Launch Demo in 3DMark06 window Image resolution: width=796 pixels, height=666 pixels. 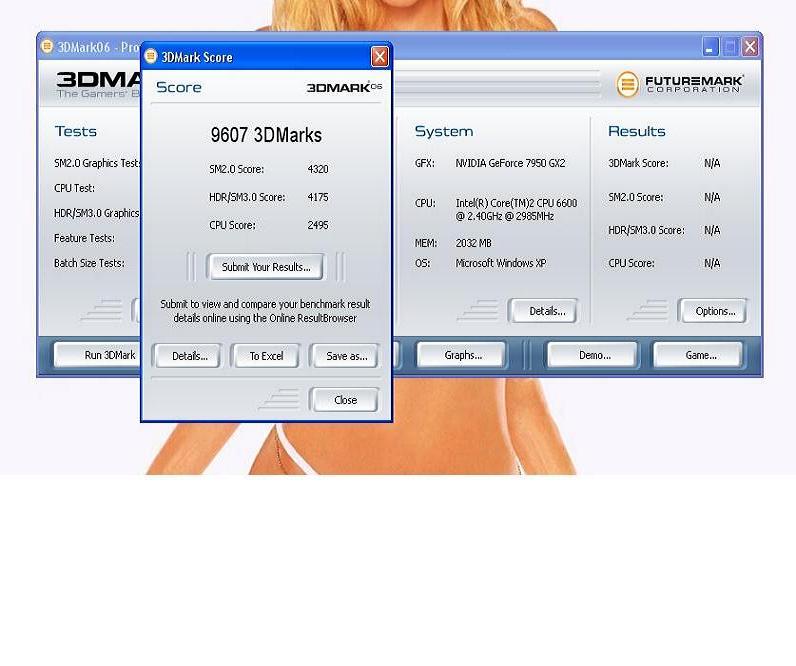[x=593, y=355]
